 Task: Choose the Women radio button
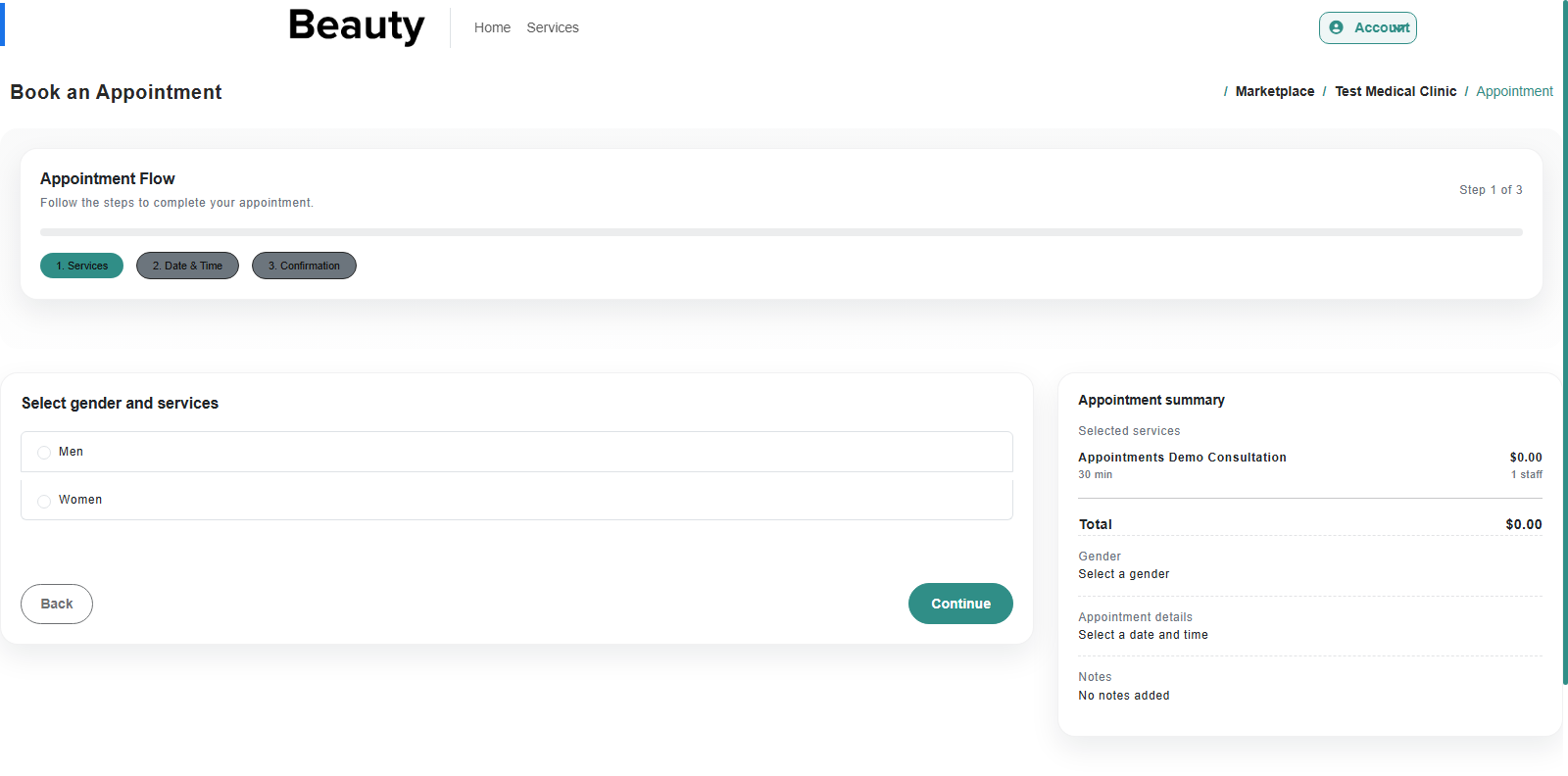tap(44, 501)
